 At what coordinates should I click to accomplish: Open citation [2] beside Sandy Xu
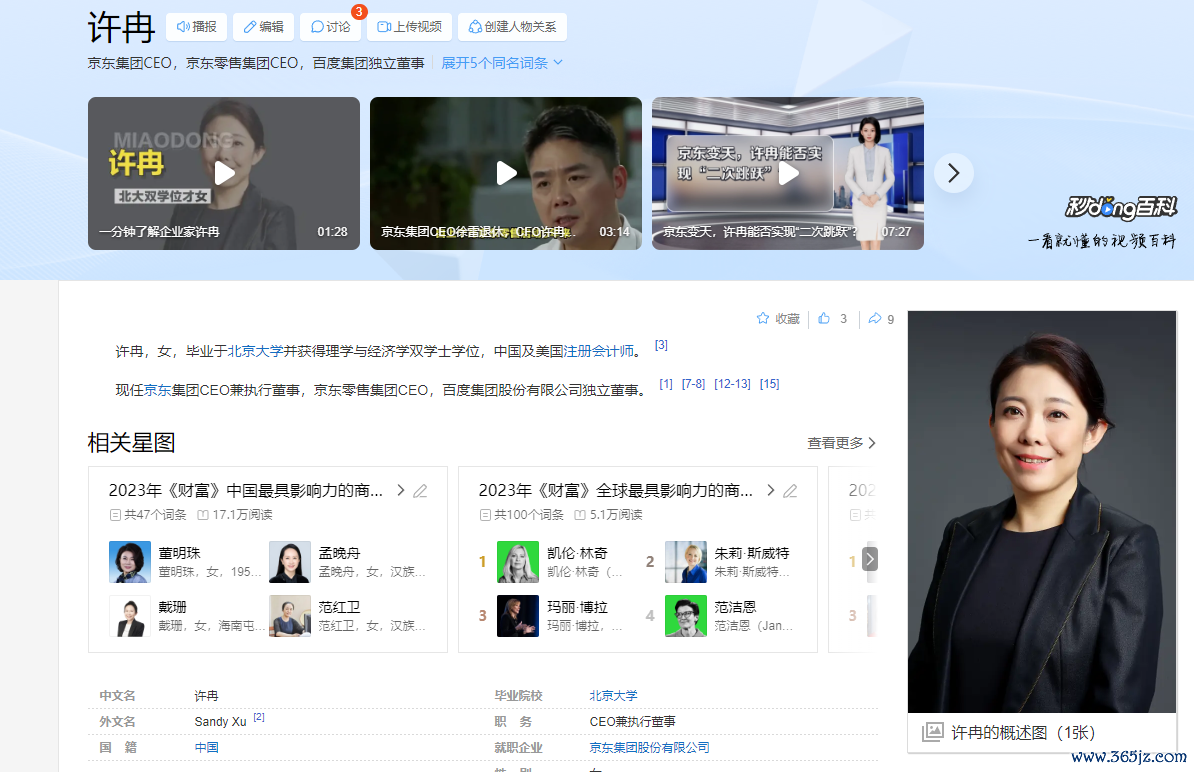pos(259,717)
